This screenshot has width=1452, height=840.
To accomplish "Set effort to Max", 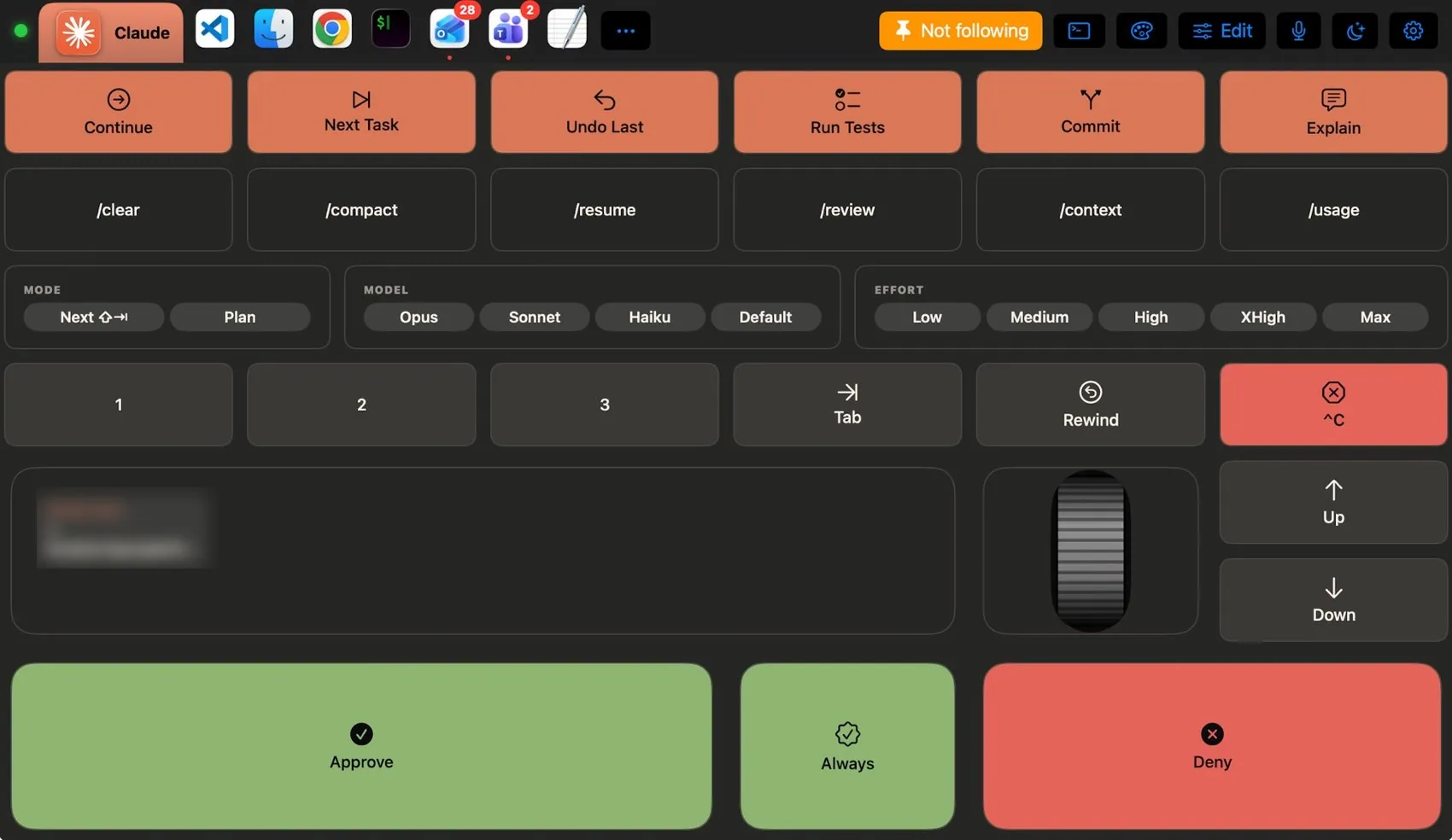I will pyautogui.click(x=1375, y=317).
